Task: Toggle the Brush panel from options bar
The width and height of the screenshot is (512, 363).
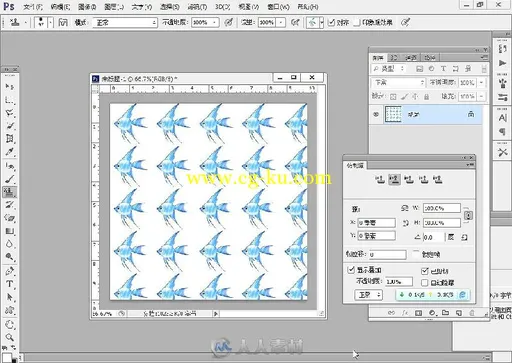Action: 63,22
